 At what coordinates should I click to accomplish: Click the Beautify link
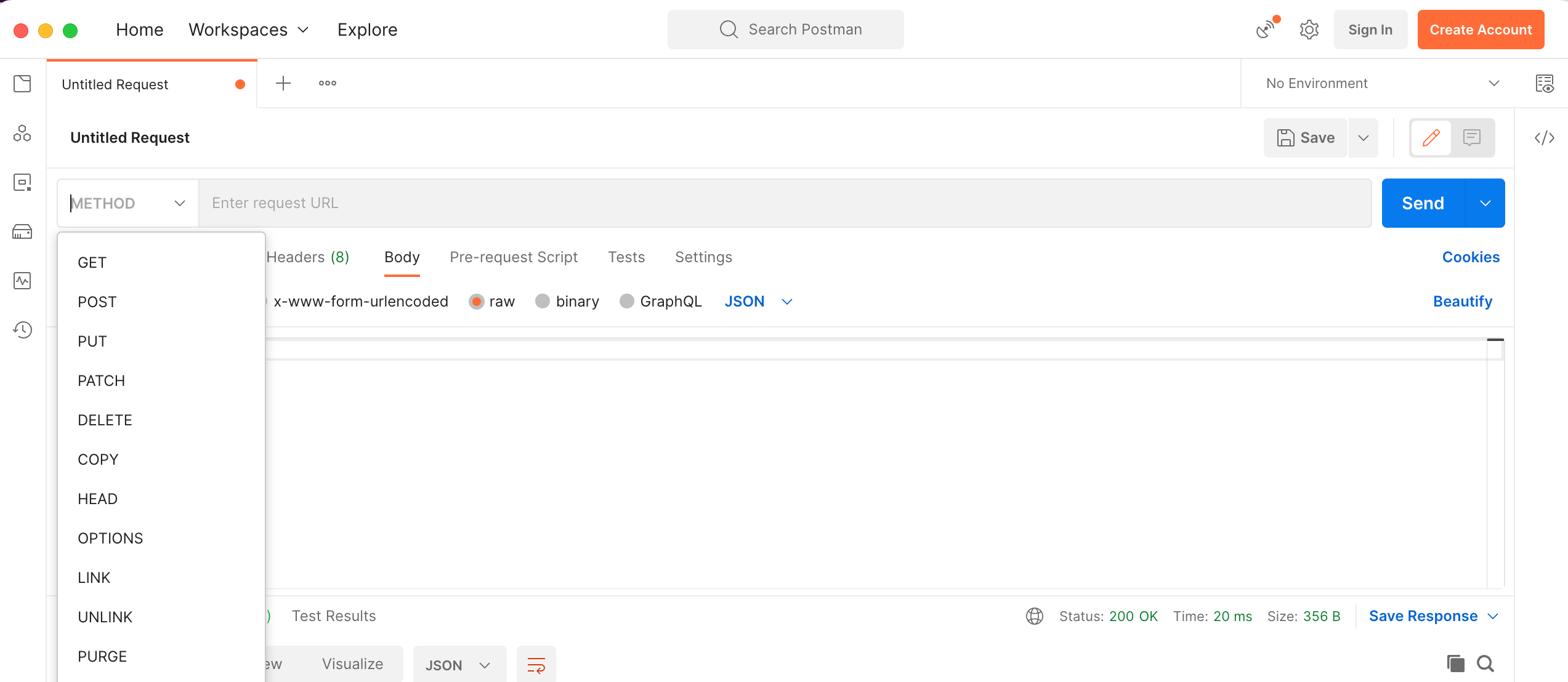(x=1462, y=301)
